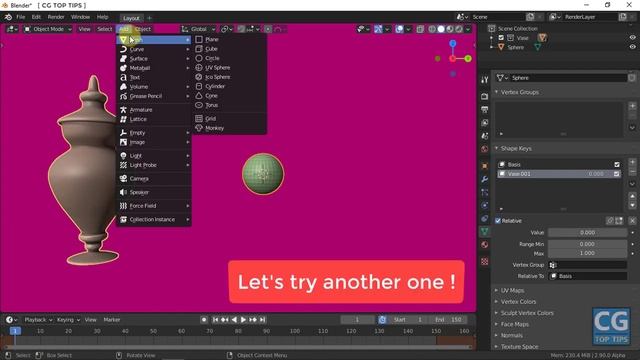Click the frame 1 timeline marker

pos(15,331)
